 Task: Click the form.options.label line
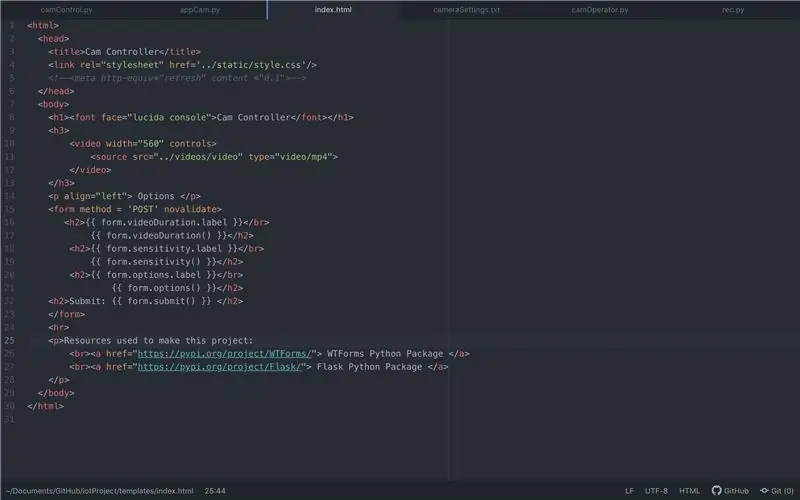click(156, 275)
